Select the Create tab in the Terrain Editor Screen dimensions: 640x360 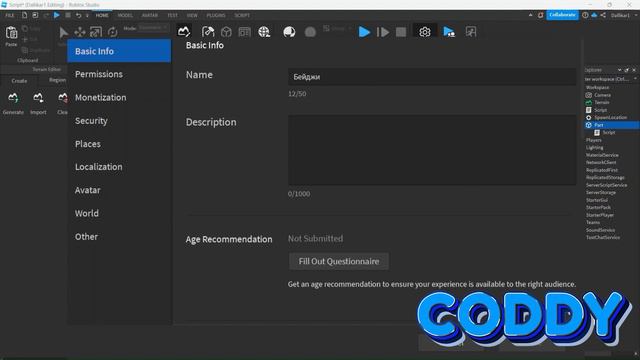[x=19, y=80]
